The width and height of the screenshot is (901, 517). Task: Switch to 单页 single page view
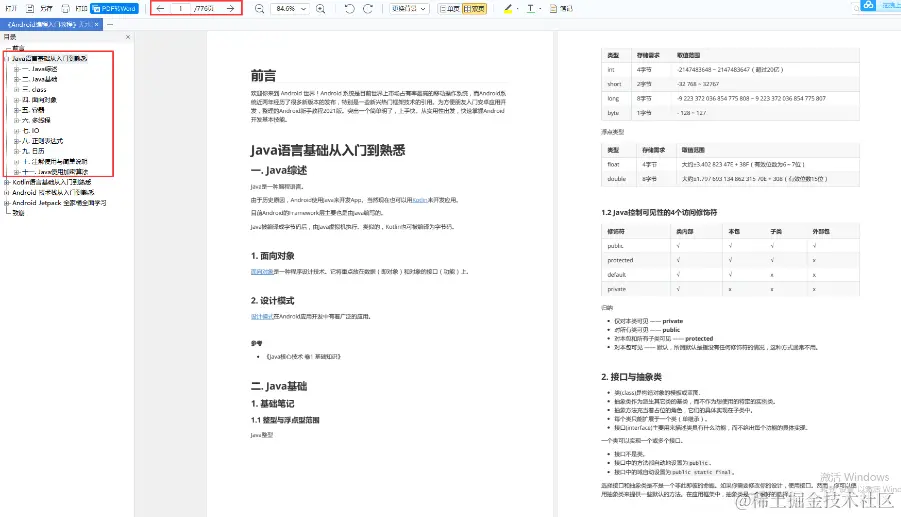click(449, 9)
